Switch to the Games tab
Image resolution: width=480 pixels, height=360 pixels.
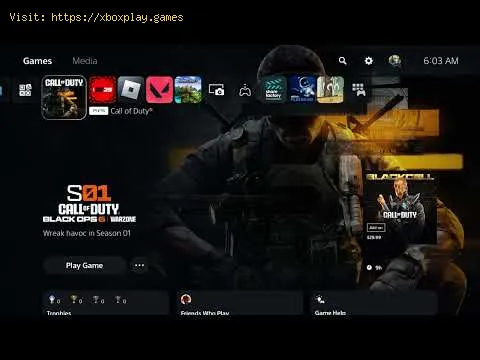point(37,61)
